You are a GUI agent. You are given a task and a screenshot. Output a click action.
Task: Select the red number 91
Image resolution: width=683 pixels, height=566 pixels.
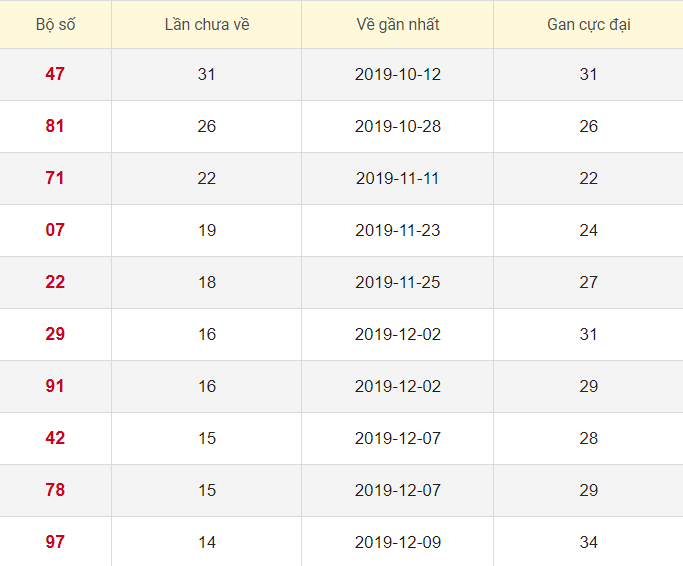point(55,386)
